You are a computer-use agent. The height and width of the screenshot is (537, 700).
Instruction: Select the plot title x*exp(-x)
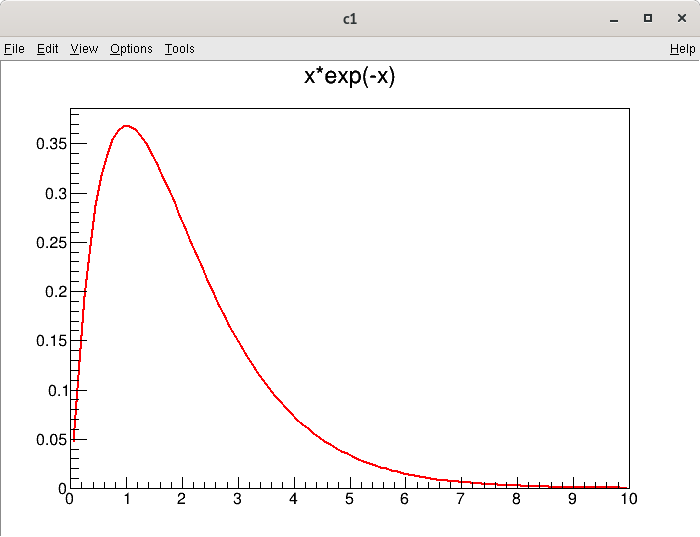tap(350, 76)
